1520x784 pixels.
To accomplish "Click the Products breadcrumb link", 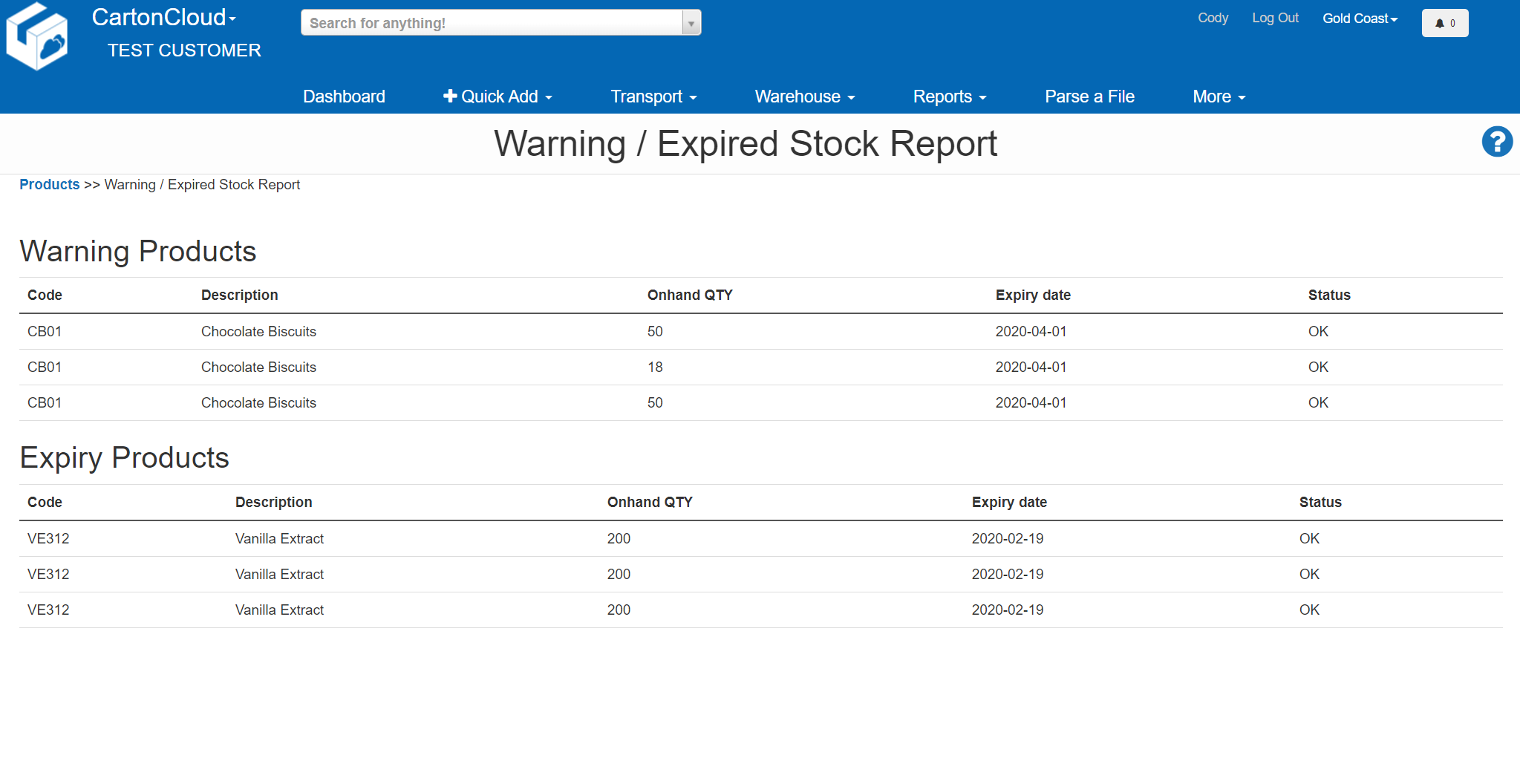I will coord(49,184).
